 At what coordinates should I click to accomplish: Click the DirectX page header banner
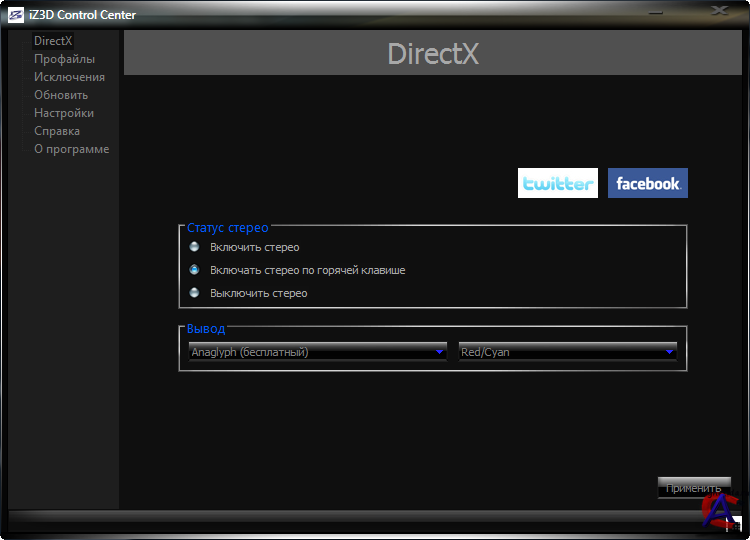[x=433, y=54]
